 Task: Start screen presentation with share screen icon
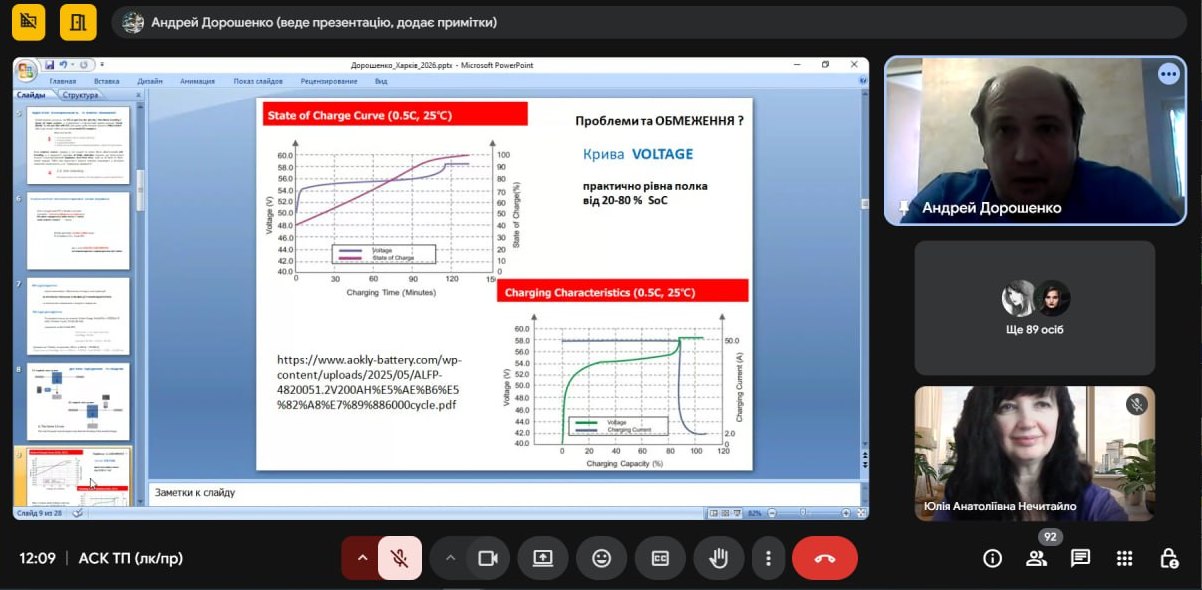click(x=543, y=558)
